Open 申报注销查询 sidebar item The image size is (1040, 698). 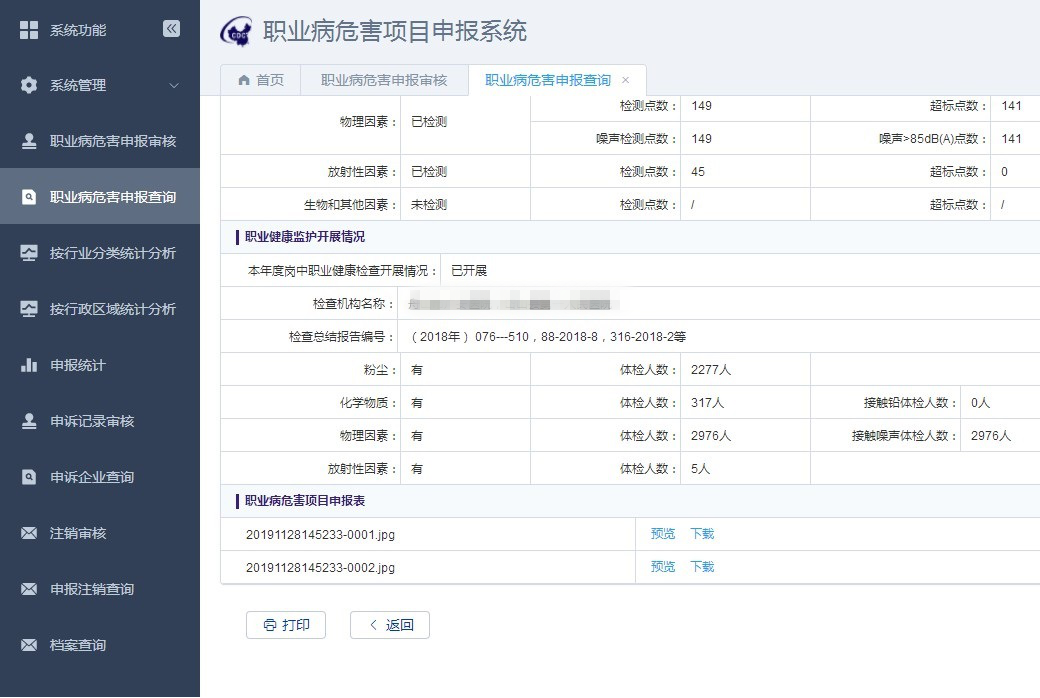coord(99,589)
